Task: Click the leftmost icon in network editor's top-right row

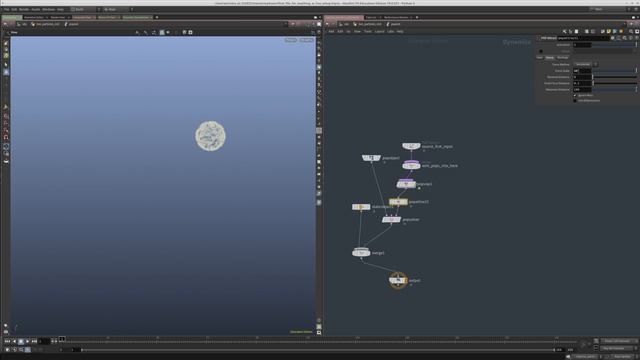Action: pyautogui.click(x=564, y=31)
